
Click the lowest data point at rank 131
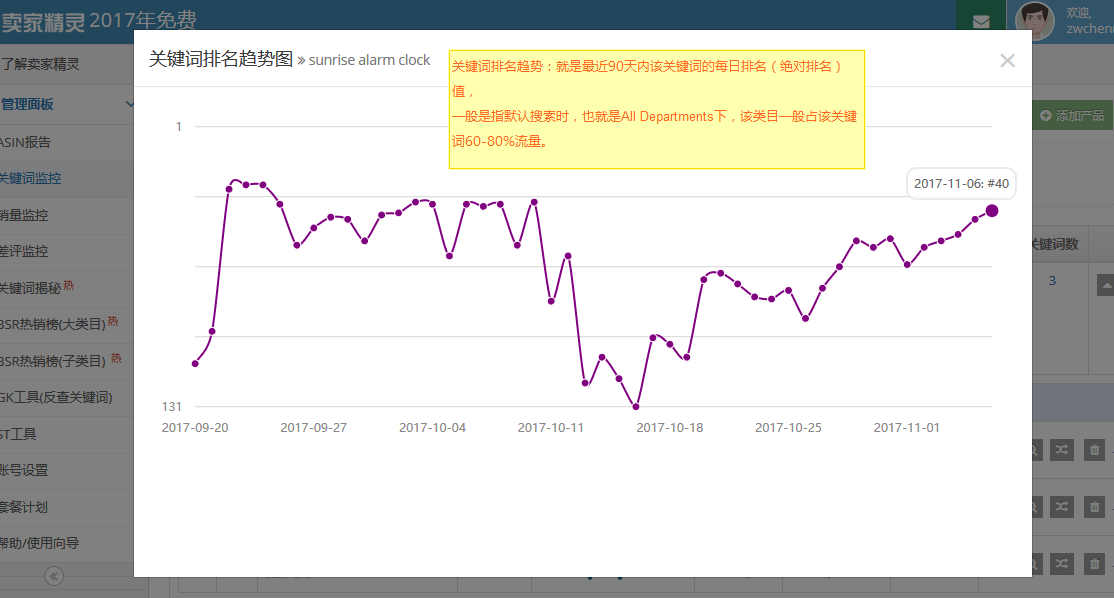[636, 406]
